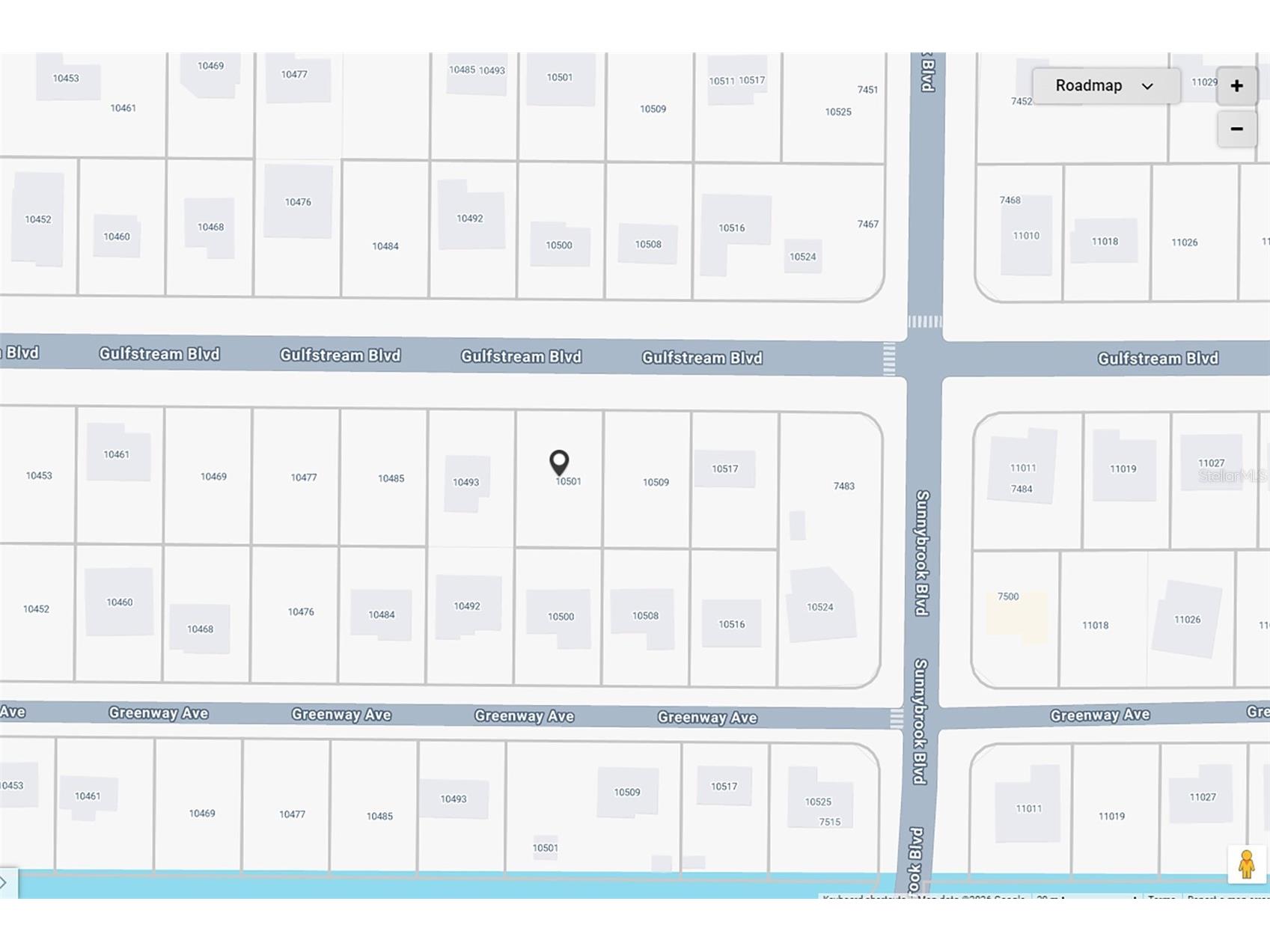Click the 7515 address label

point(830,822)
